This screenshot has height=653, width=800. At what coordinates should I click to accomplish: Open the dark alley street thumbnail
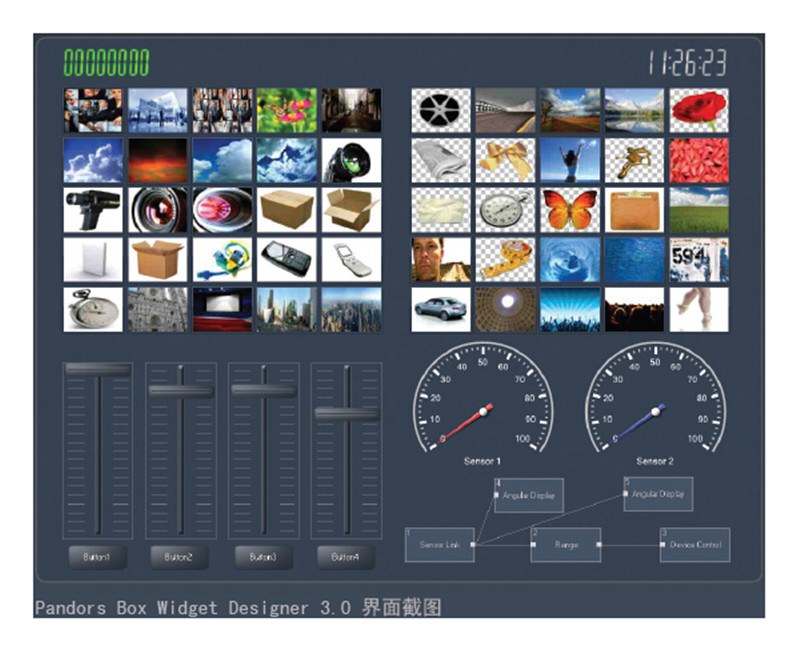352,111
